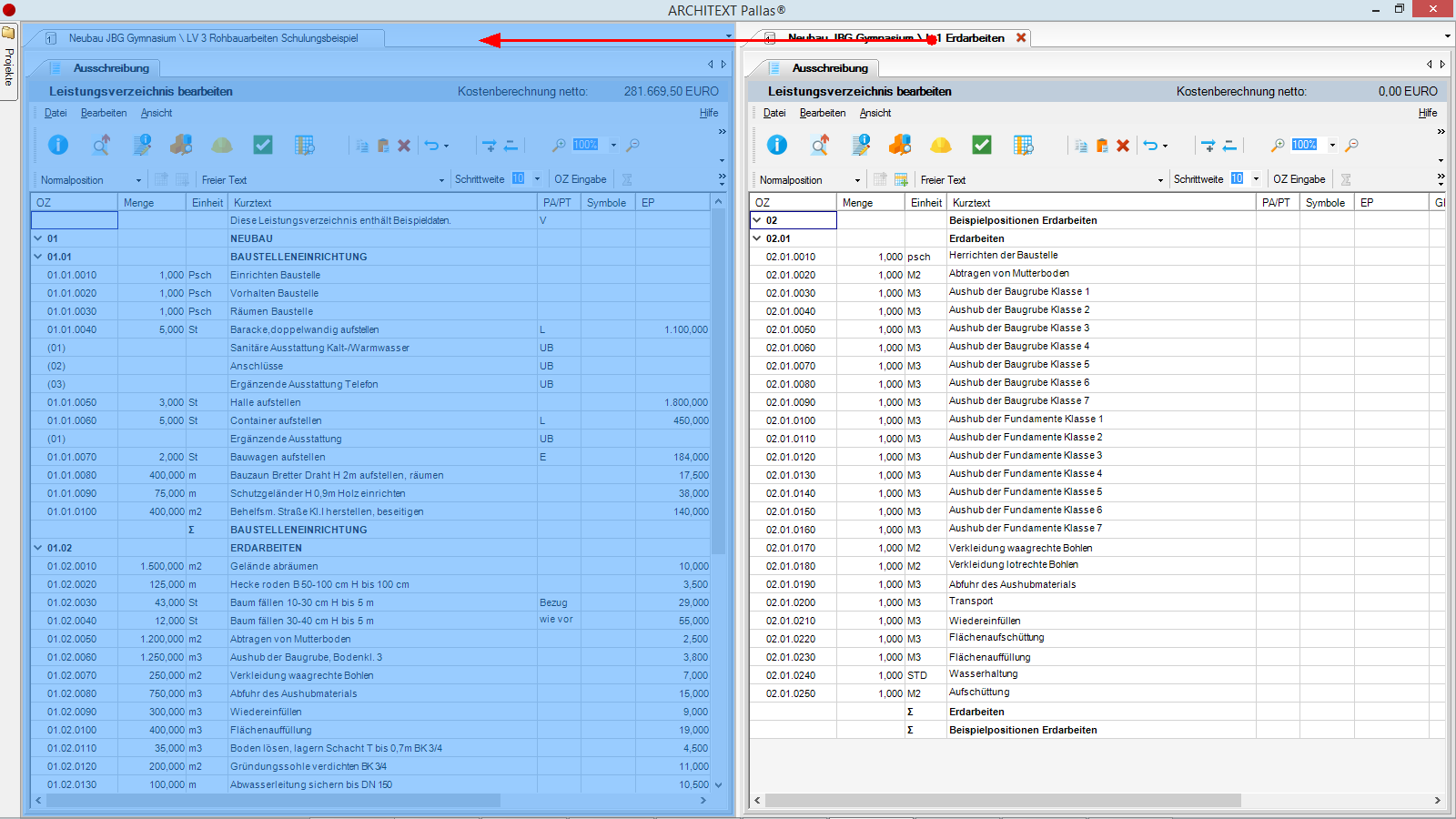Viewport: 1456px width, 819px height.
Task: Click the undo arrow in right pane
Action: click(x=1150, y=146)
